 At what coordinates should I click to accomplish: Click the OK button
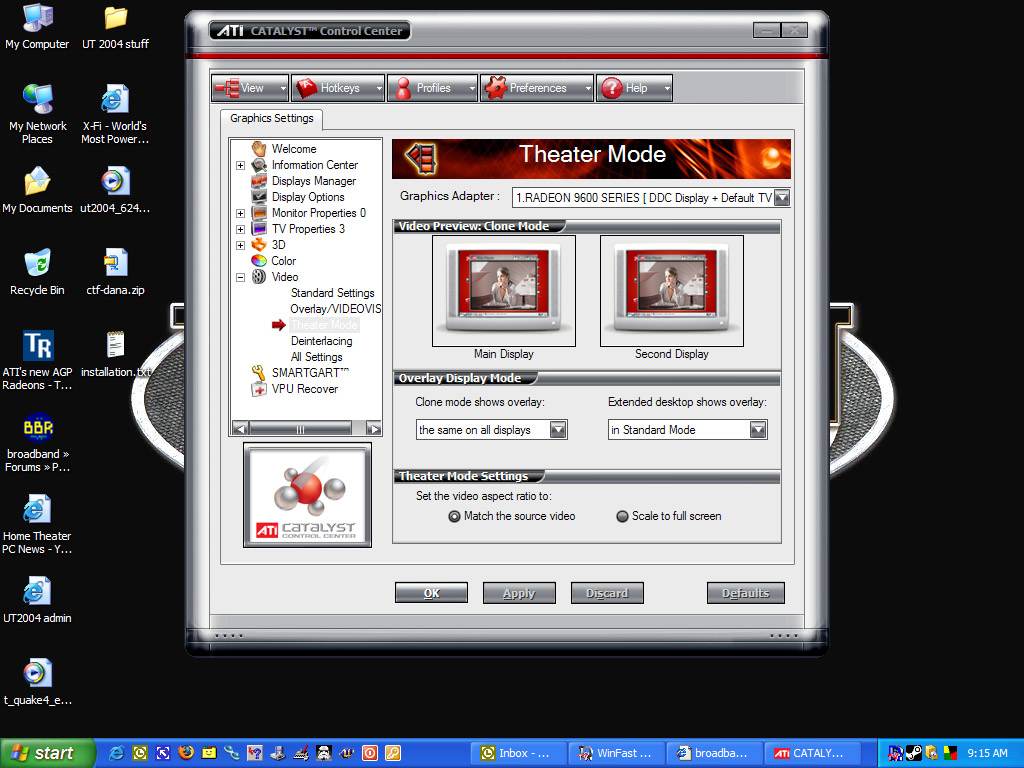click(431, 593)
